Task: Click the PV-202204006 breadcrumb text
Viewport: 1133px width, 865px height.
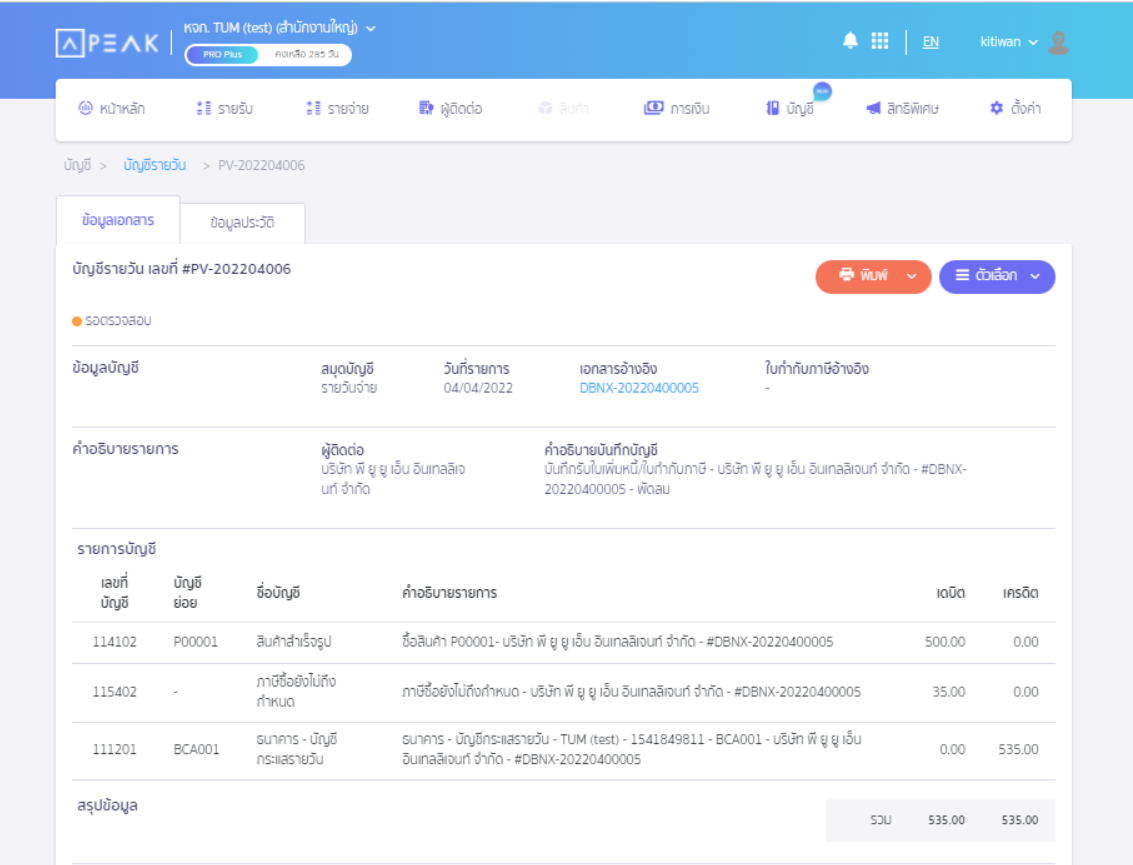Action: (262, 165)
